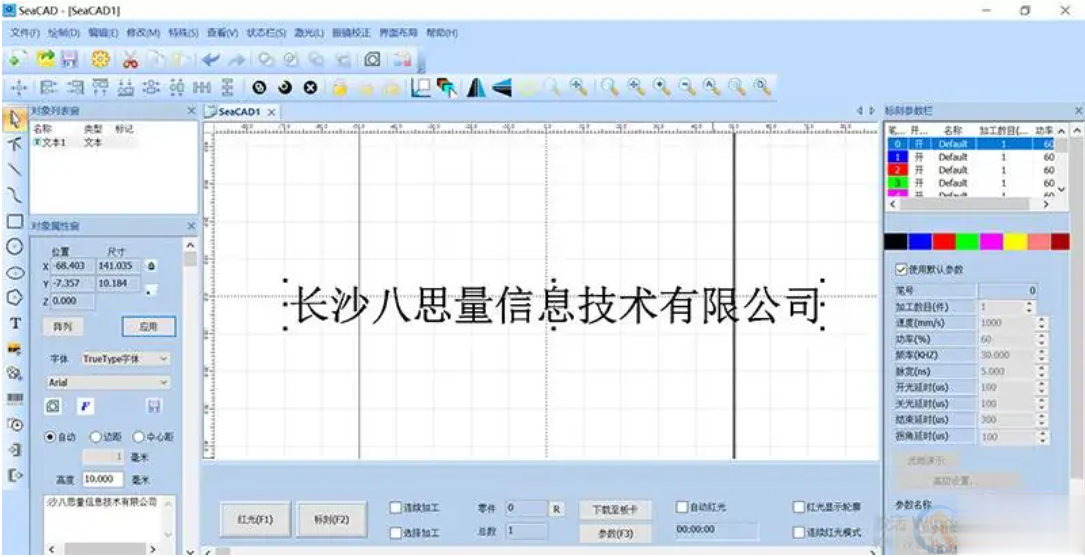Click the size lock icon beside 141.035

point(152,266)
